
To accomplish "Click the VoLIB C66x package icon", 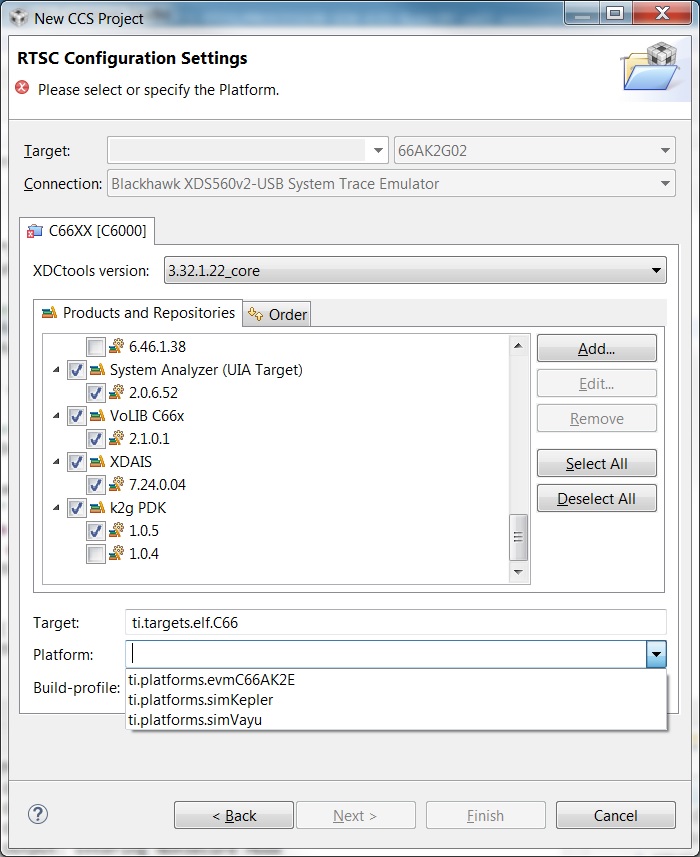I will click(97, 416).
